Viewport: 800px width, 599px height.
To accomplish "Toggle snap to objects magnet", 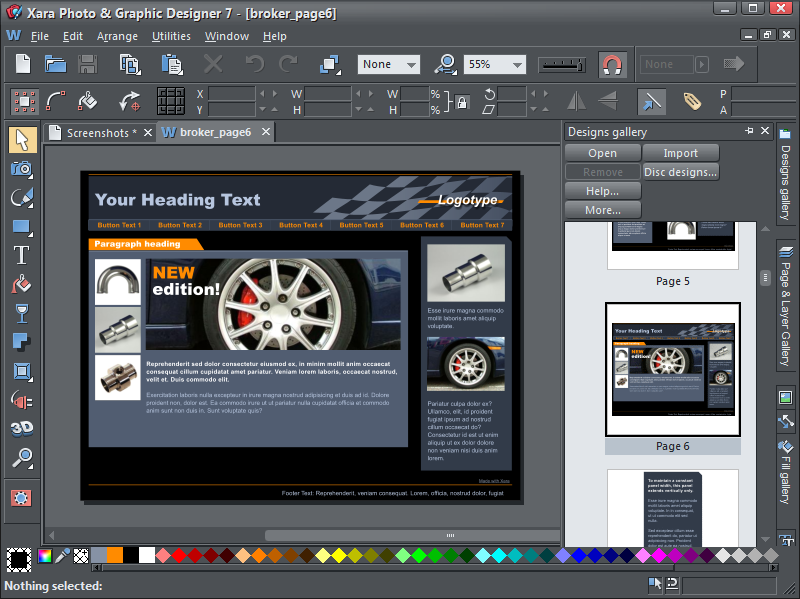I will [612, 64].
